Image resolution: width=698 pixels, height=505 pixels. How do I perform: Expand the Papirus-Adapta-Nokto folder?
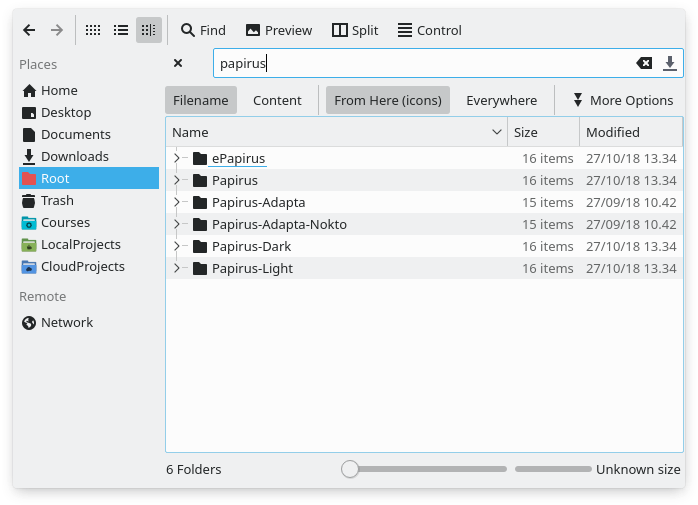(x=177, y=224)
